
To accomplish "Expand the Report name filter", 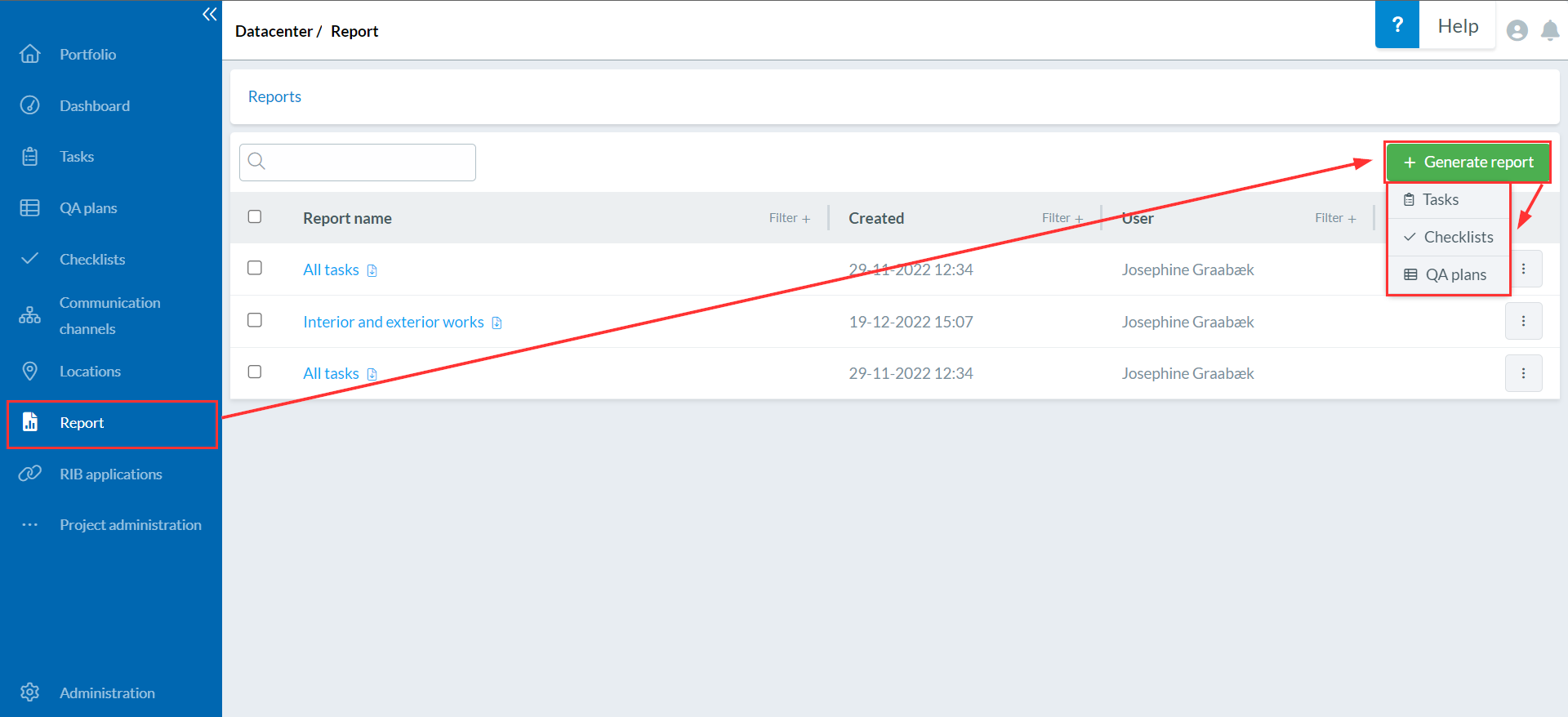I will coord(789,218).
